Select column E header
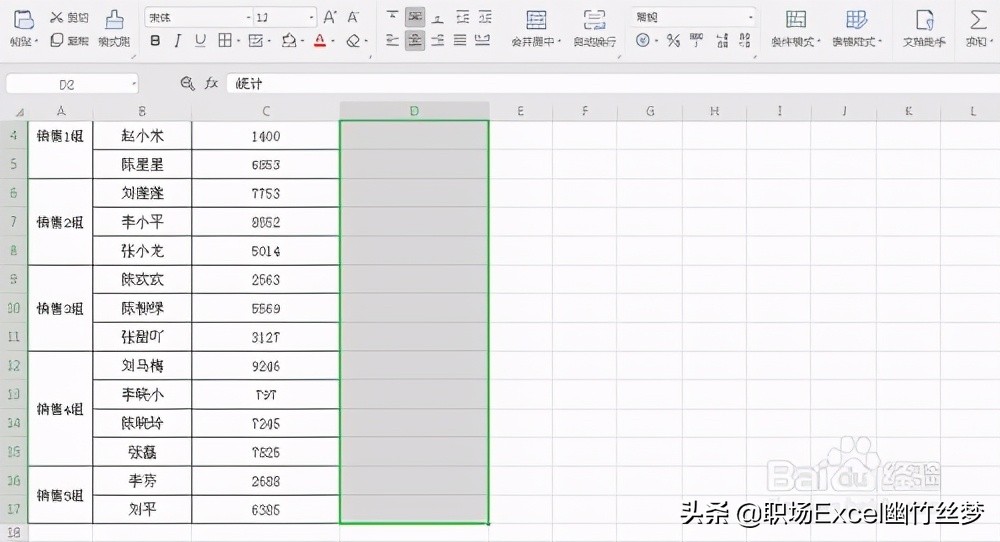The width and height of the screenshot is (1000, 542). tap(520, 111)
